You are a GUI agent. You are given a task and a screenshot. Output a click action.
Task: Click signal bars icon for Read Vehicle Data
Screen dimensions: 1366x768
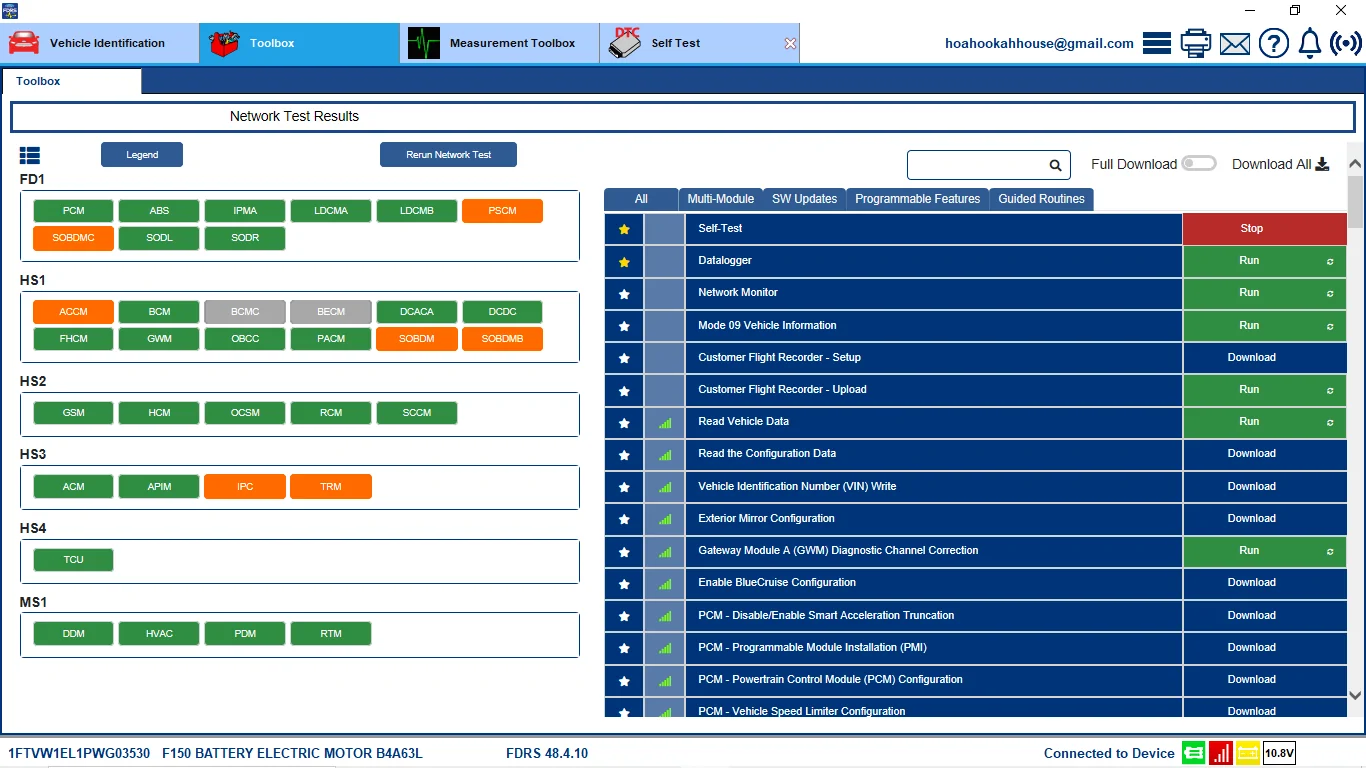point(665,423)
